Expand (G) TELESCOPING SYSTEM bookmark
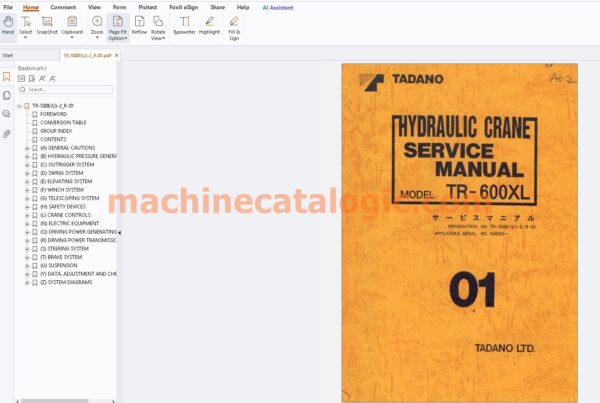Viewport: 600px width, 403px height. (x=27, y=198)
